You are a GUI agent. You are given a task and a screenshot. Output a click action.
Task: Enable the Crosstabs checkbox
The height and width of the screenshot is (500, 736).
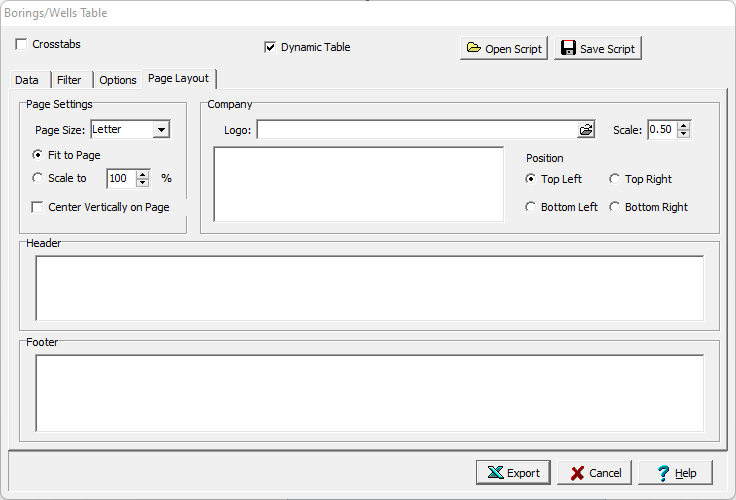point(22,45)
